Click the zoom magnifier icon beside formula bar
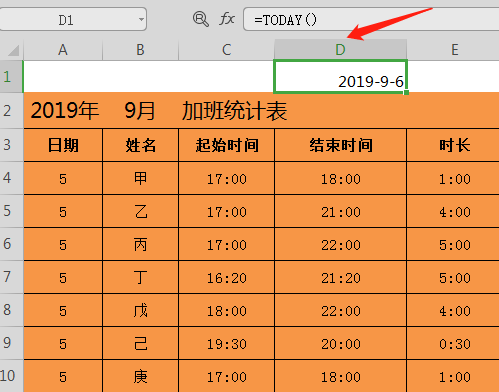 (201, 19)
